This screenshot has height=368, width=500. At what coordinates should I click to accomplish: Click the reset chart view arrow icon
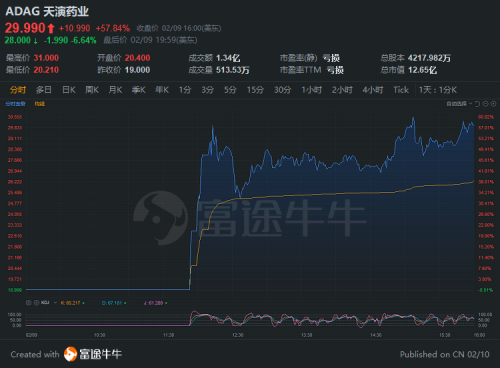[x=477, y=104]
